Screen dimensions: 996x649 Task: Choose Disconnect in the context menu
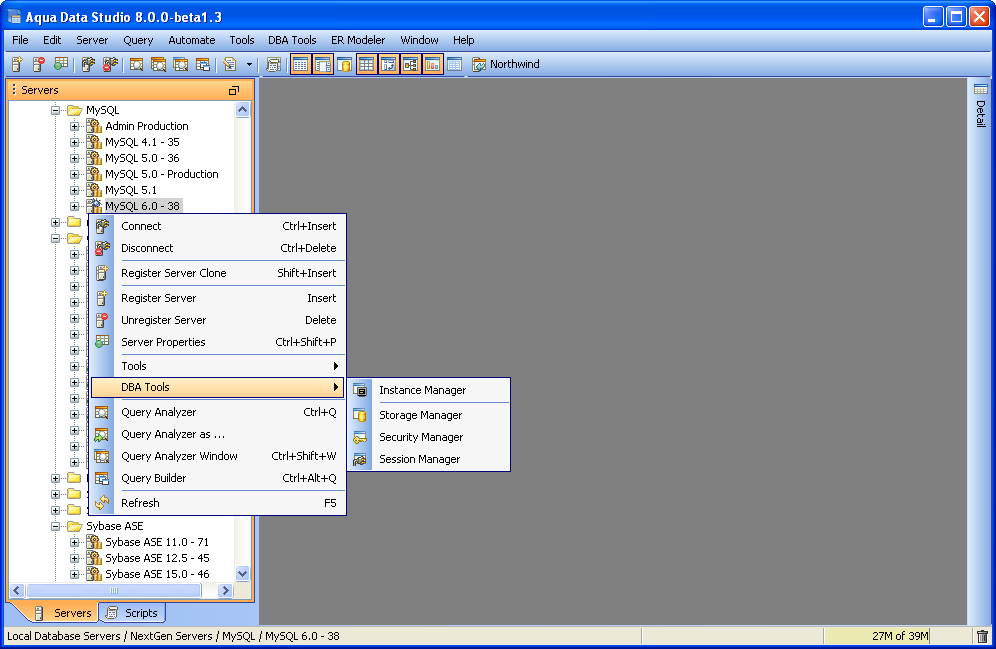[218, 248]
